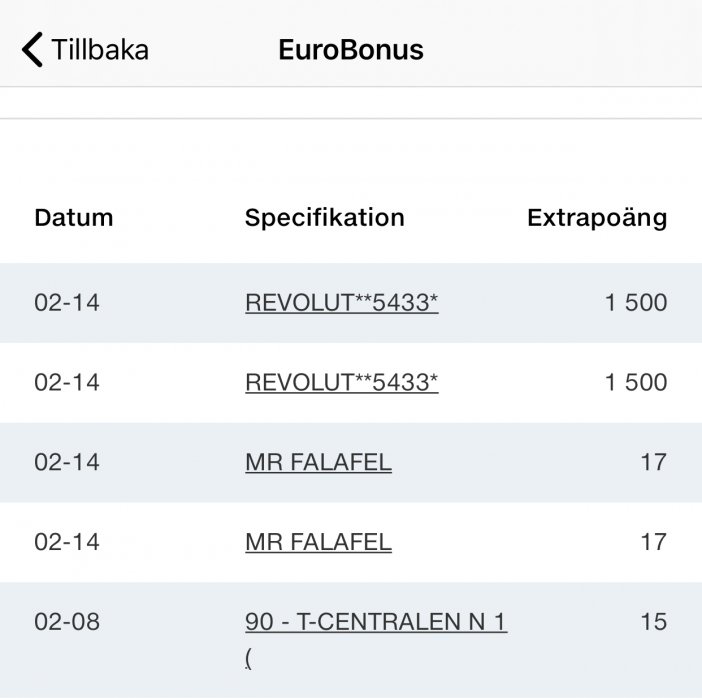
Task: Tap the back chevron arrow icon
Action: click(x=33, y=49)
